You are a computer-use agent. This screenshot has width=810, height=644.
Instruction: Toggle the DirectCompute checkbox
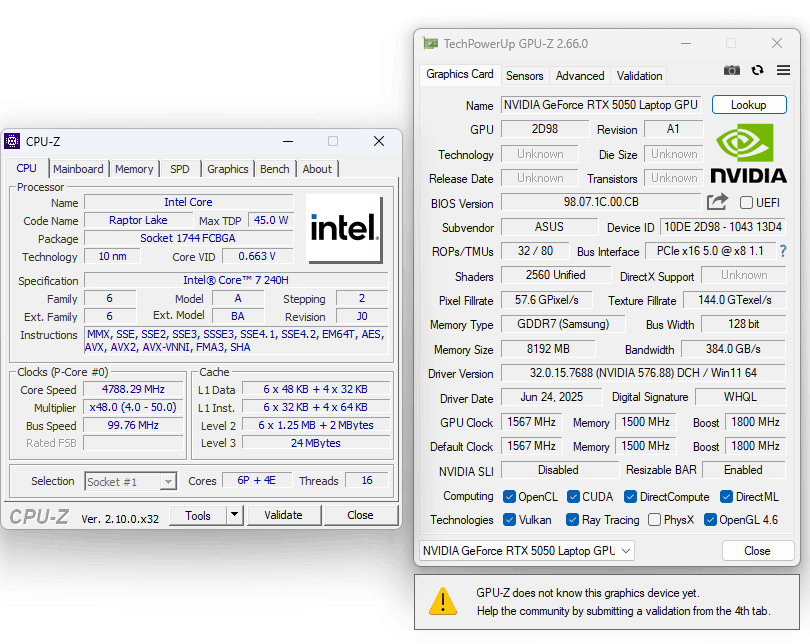tap(630, 497)
